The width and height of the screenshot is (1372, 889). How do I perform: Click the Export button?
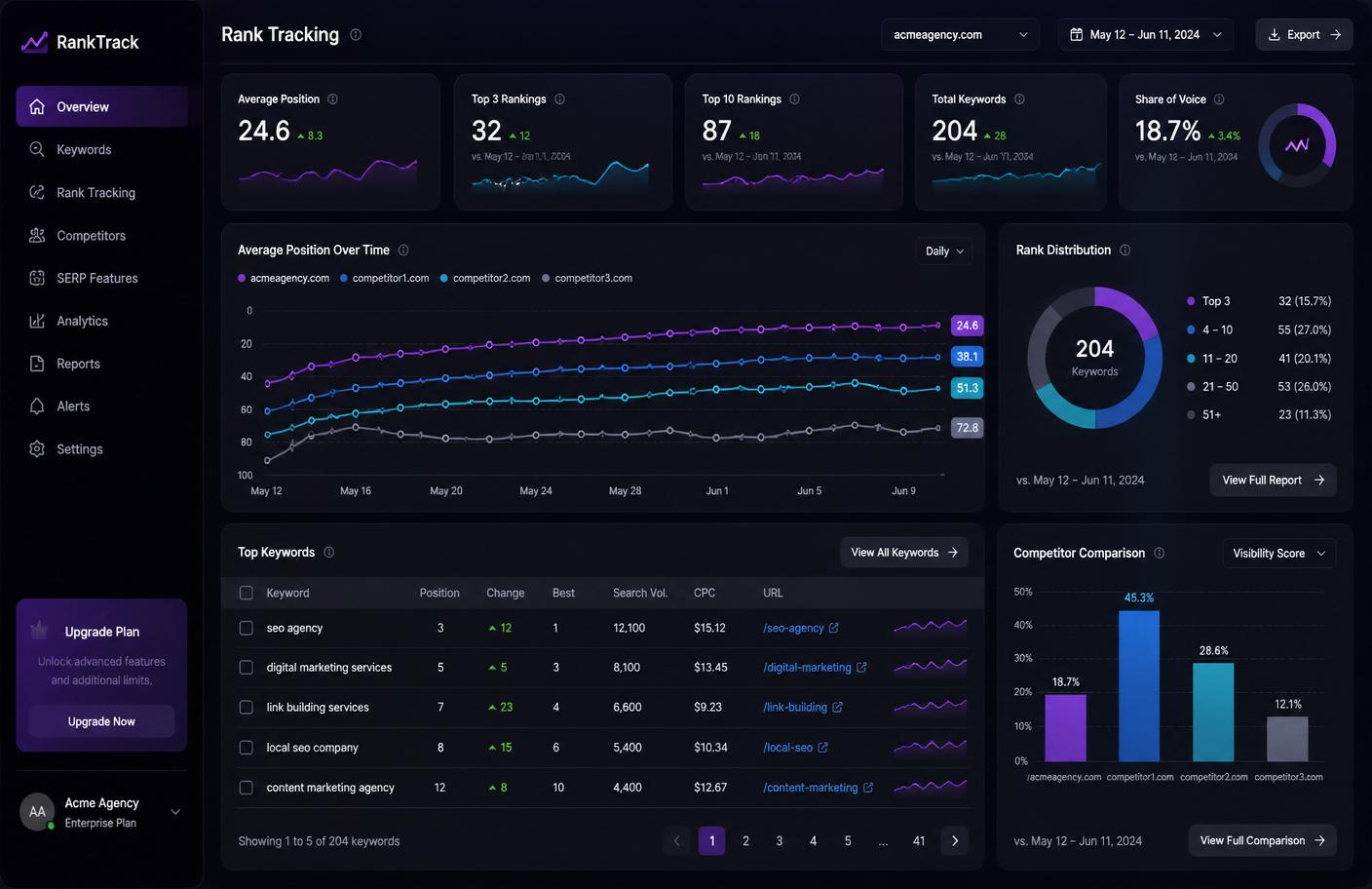tap(1304, 34)
